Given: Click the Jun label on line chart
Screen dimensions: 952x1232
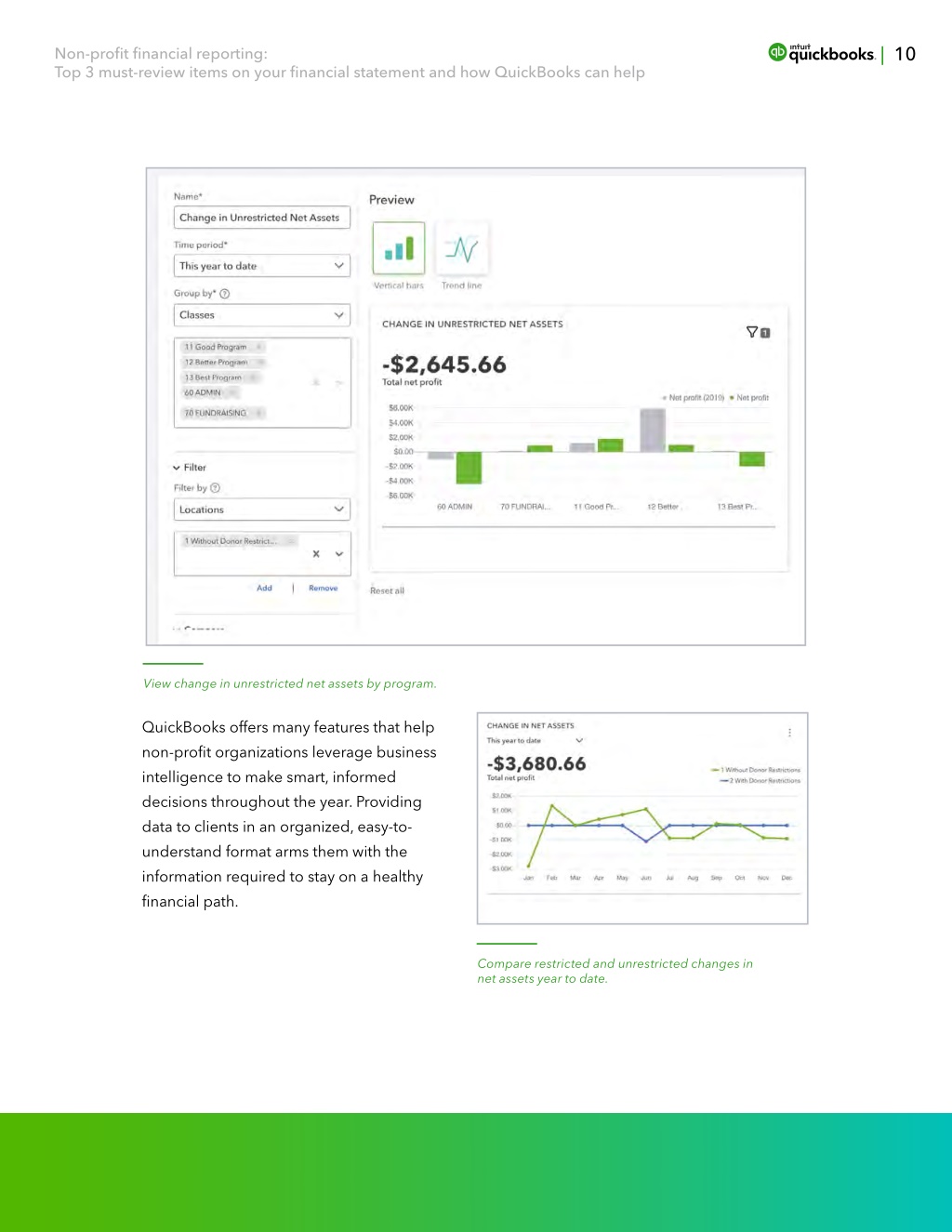Looking at the screenshot, I should pyautogui.click(x=646, y=878).
